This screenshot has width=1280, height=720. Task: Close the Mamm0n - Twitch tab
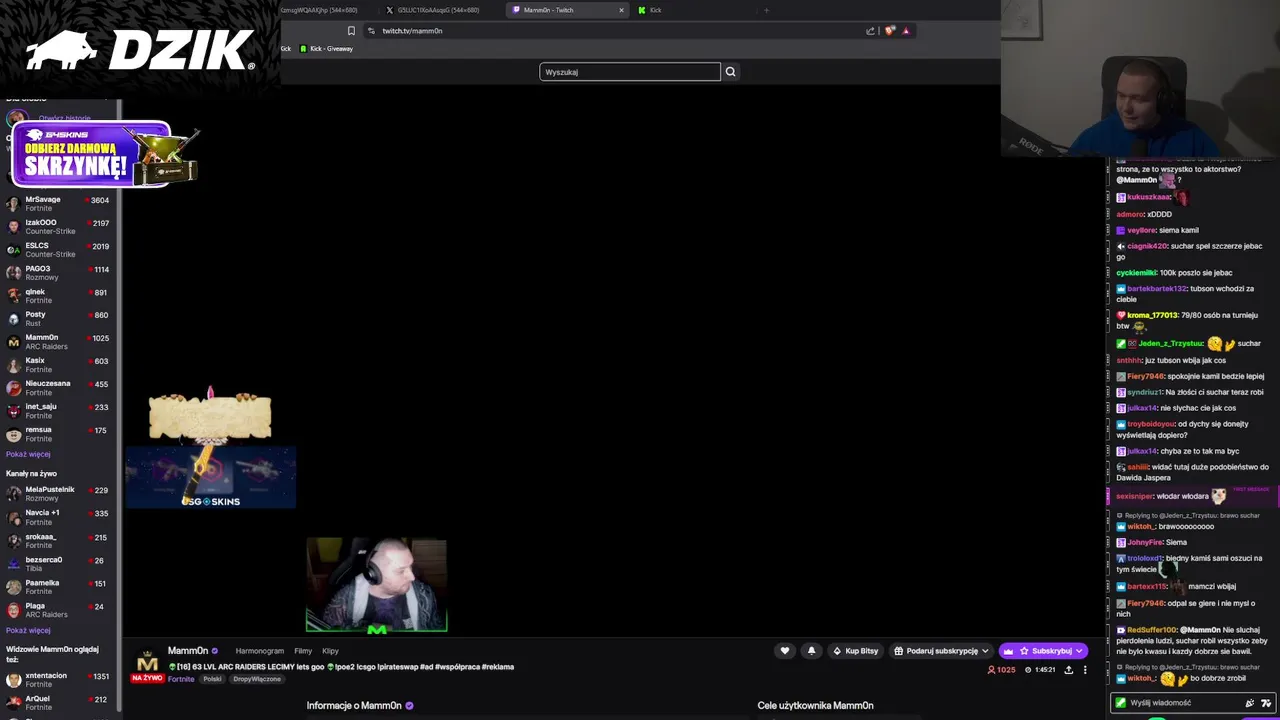pyautogui.click(x=621, y=10)
